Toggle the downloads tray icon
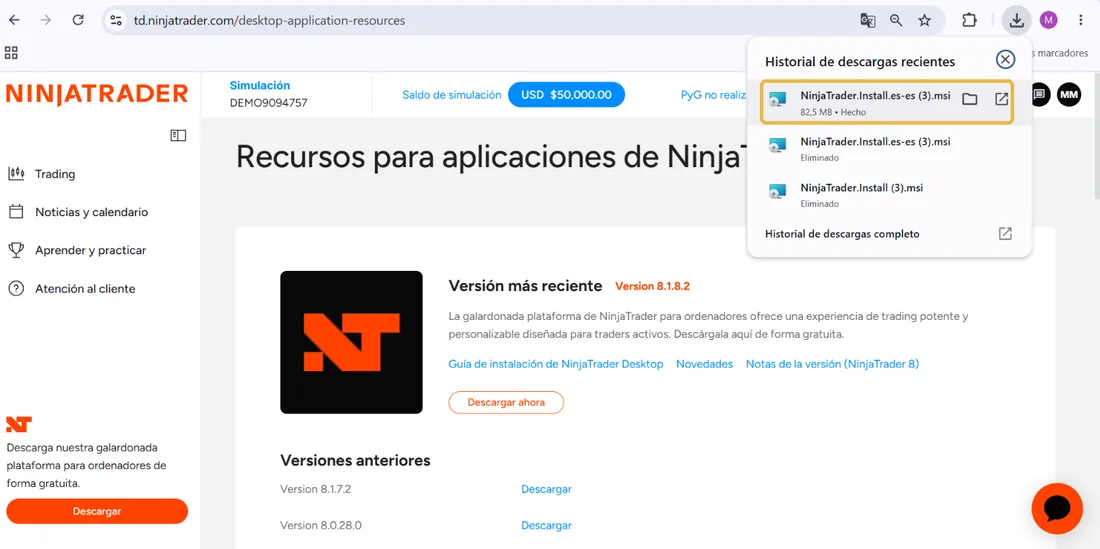The height and width of the screenshot is (549, 1100). [x=1016, y=20]
